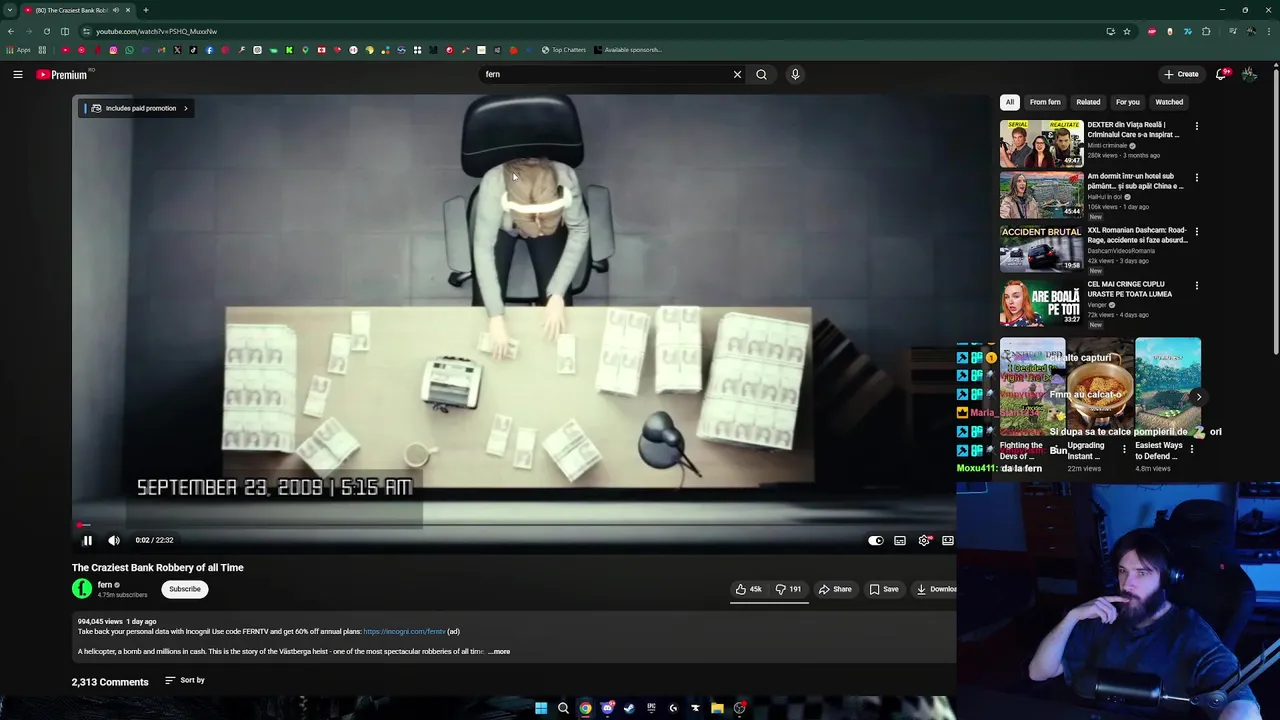Open more options for CEL MAI CRINGE
Viewport: 1280px width, 720px height.
[x=1197, y=285]
